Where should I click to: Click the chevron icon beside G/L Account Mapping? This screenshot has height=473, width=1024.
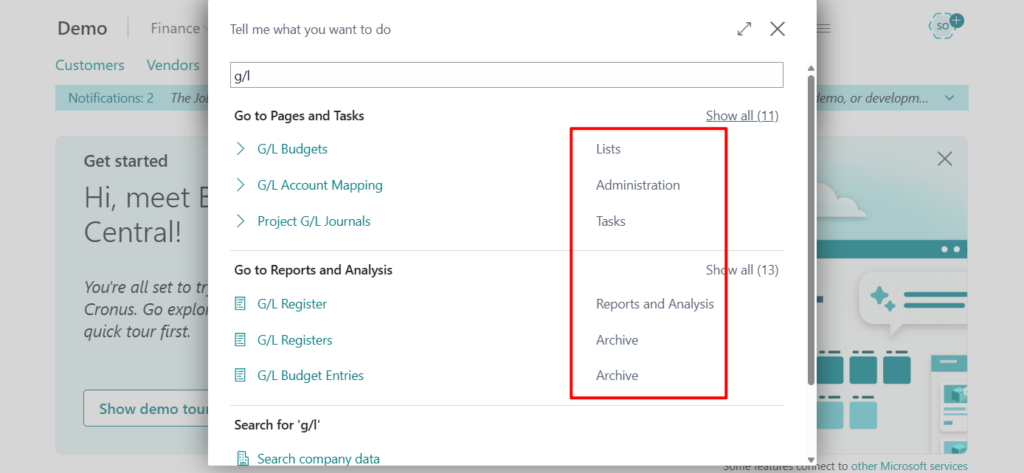[x=240, y=185]
